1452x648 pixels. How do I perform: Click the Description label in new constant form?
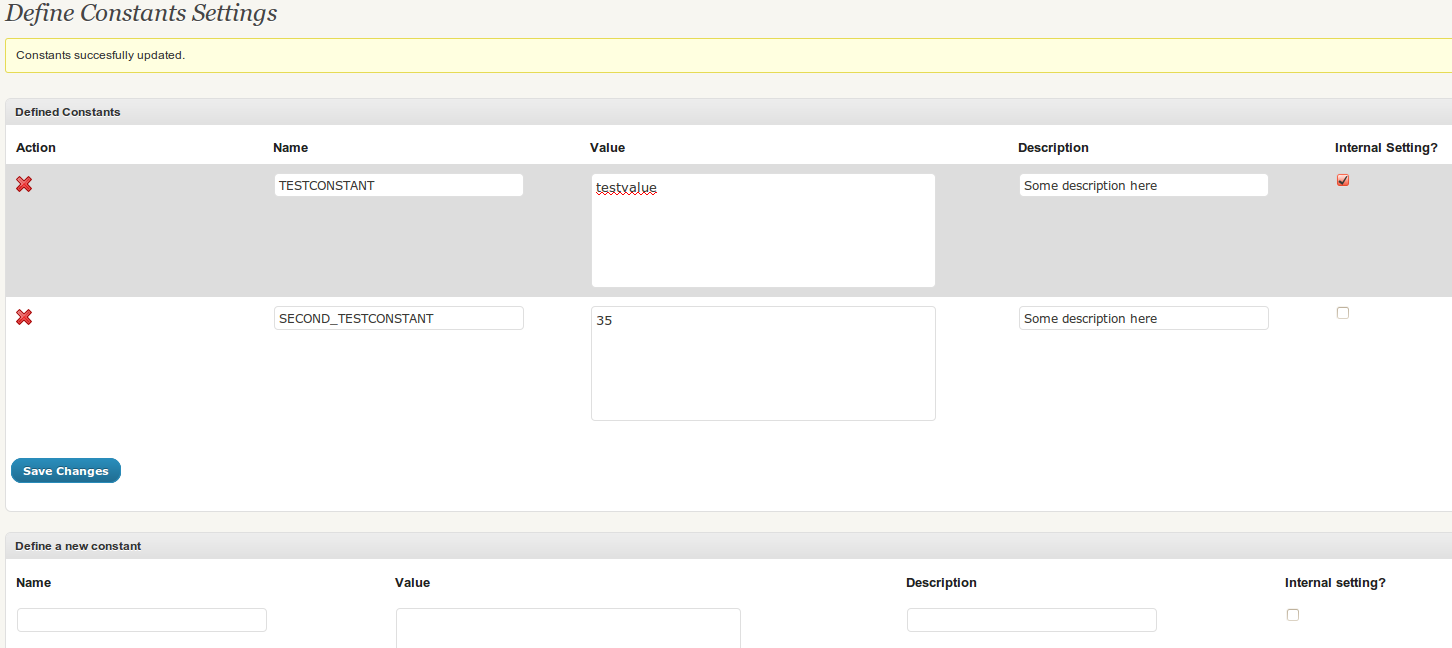coord(941,582)
